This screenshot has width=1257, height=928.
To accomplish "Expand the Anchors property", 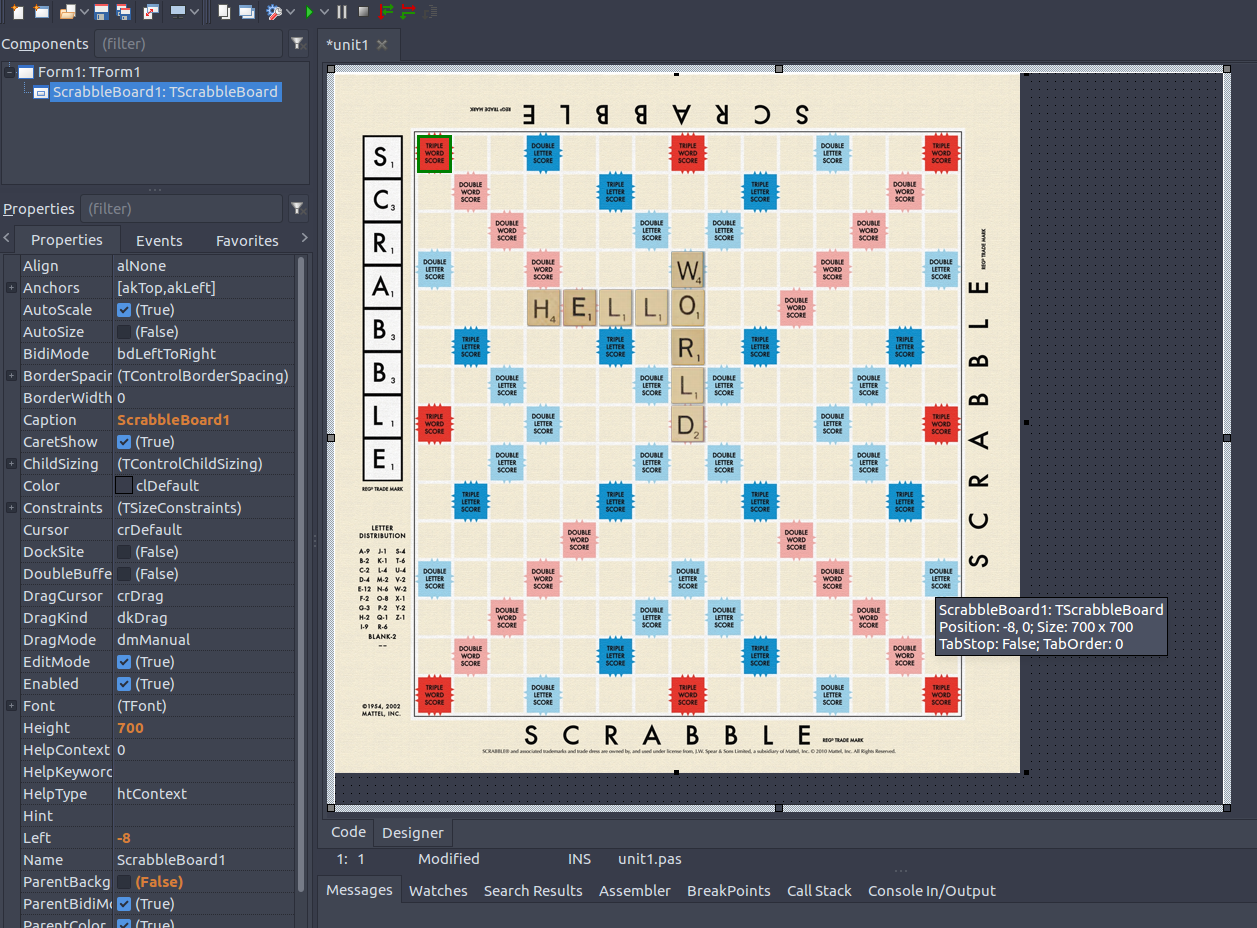I will 11,288.
